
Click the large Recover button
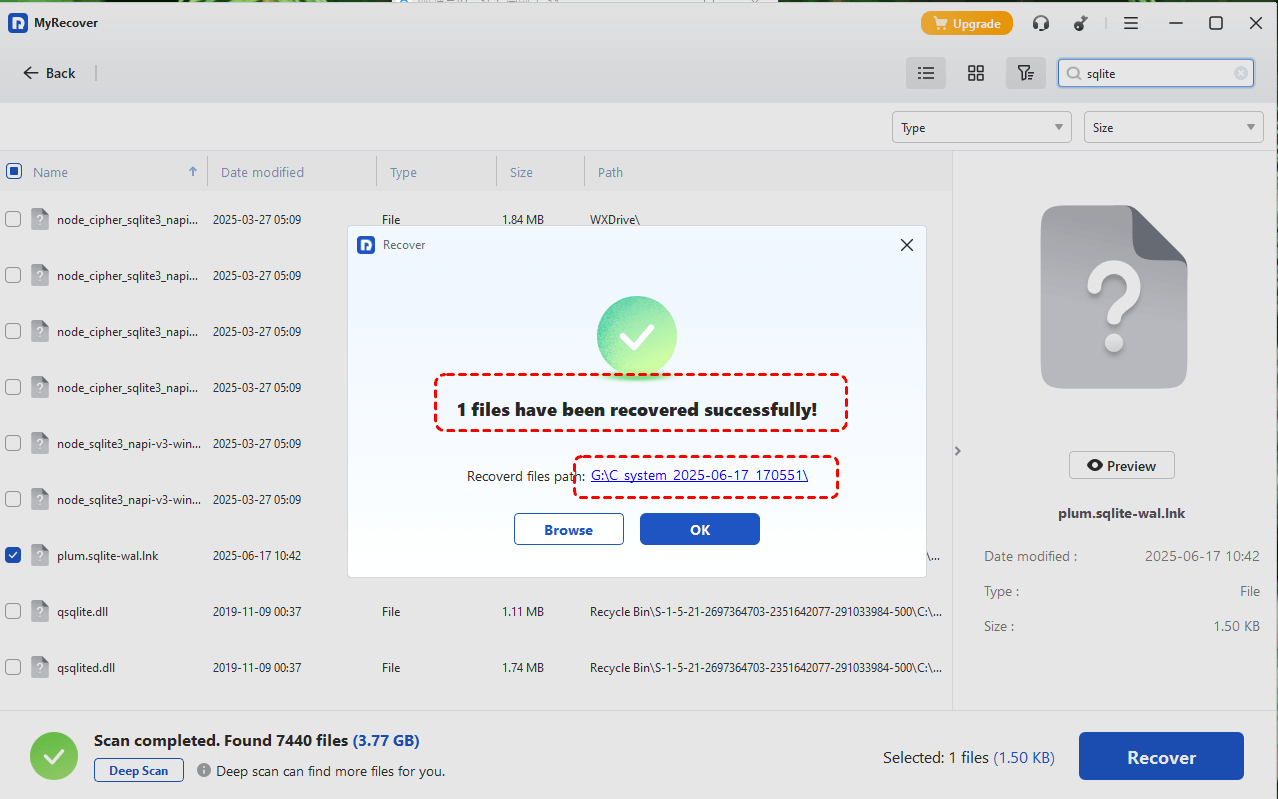(x=1161, y=756)
